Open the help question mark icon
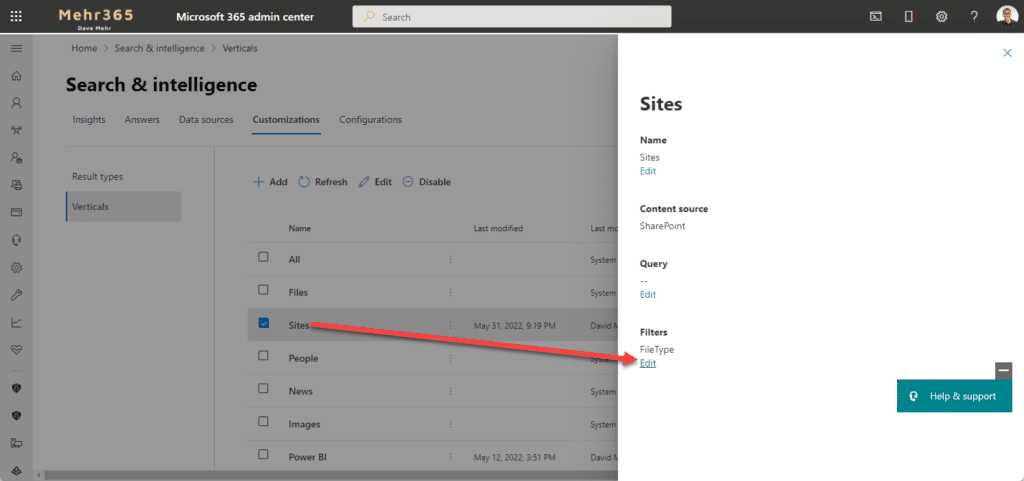 (x=974, y=17)
